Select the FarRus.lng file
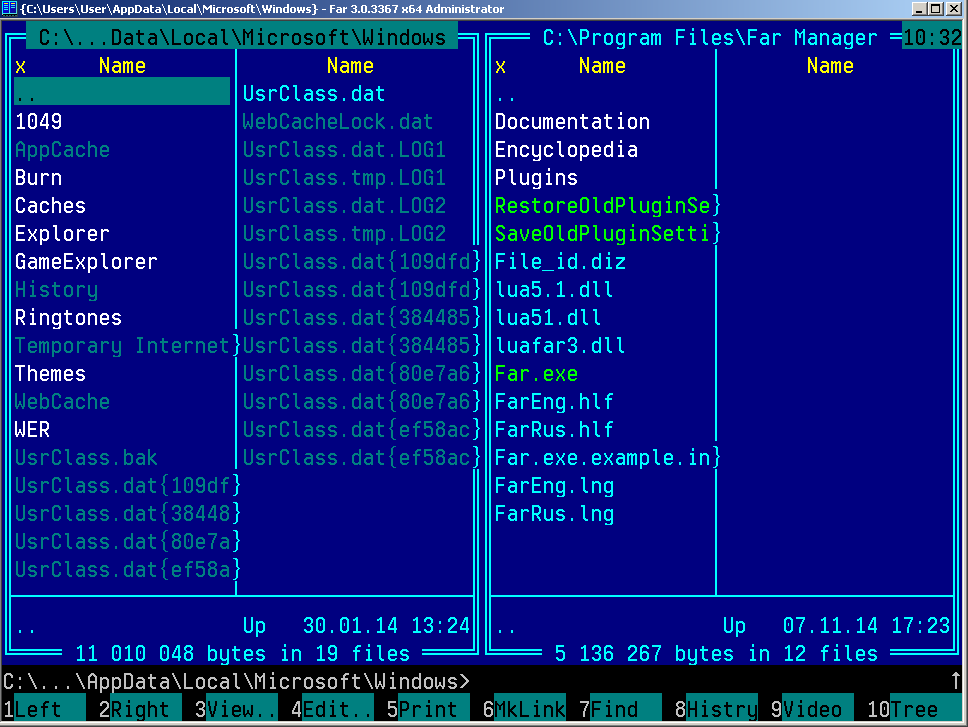 coord(554,514)
